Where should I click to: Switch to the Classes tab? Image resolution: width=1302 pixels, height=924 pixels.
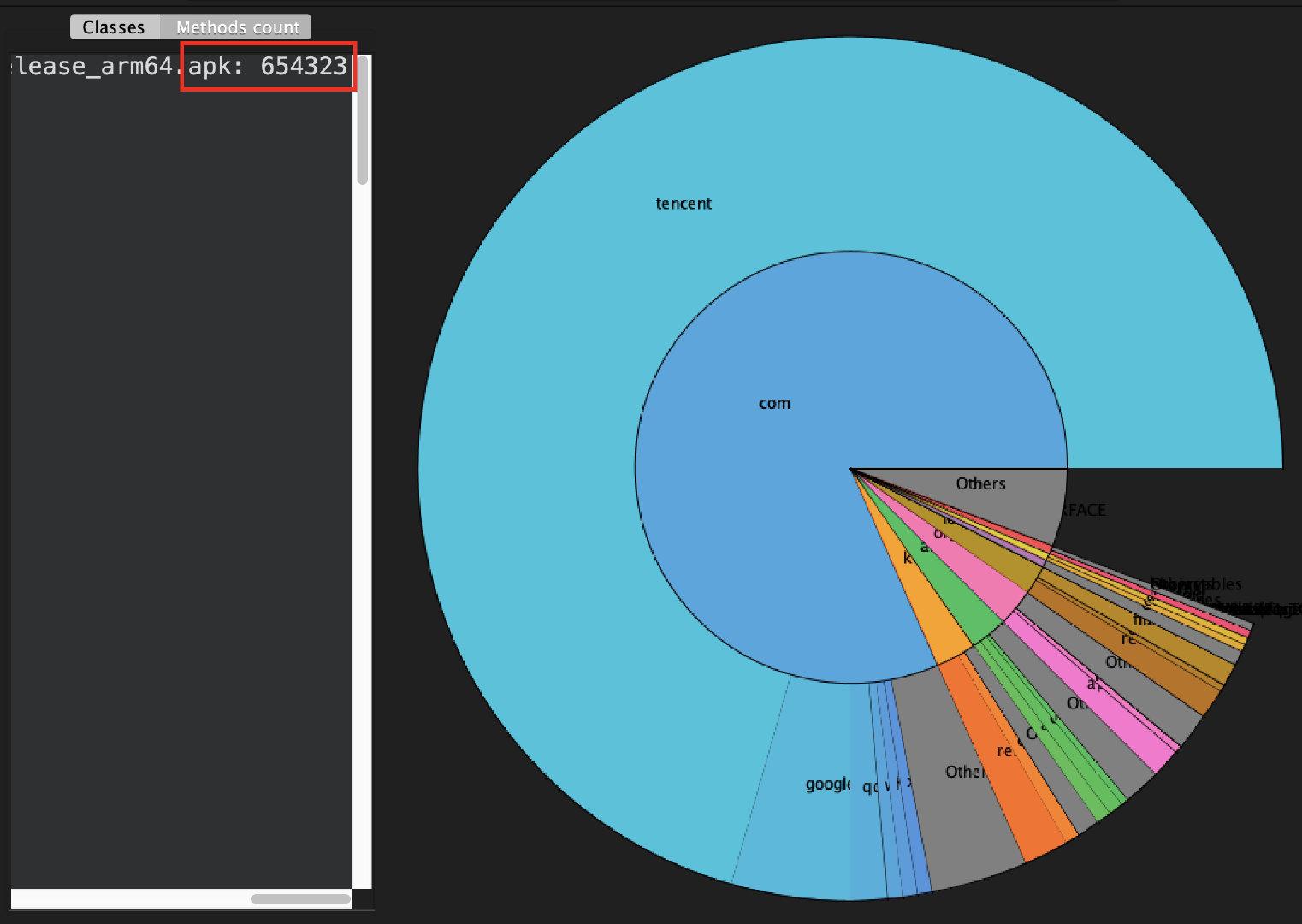click(114, 27)
